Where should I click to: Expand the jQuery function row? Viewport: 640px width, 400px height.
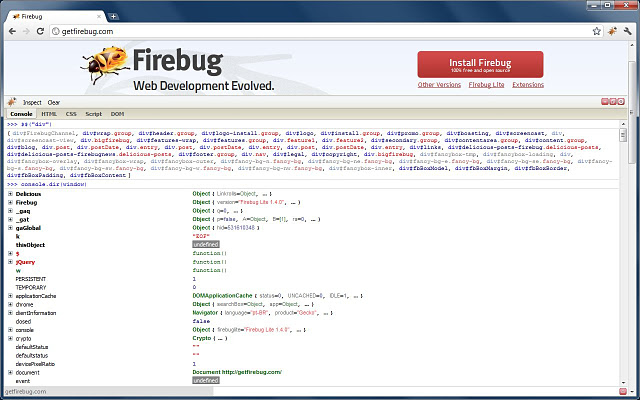10,262
